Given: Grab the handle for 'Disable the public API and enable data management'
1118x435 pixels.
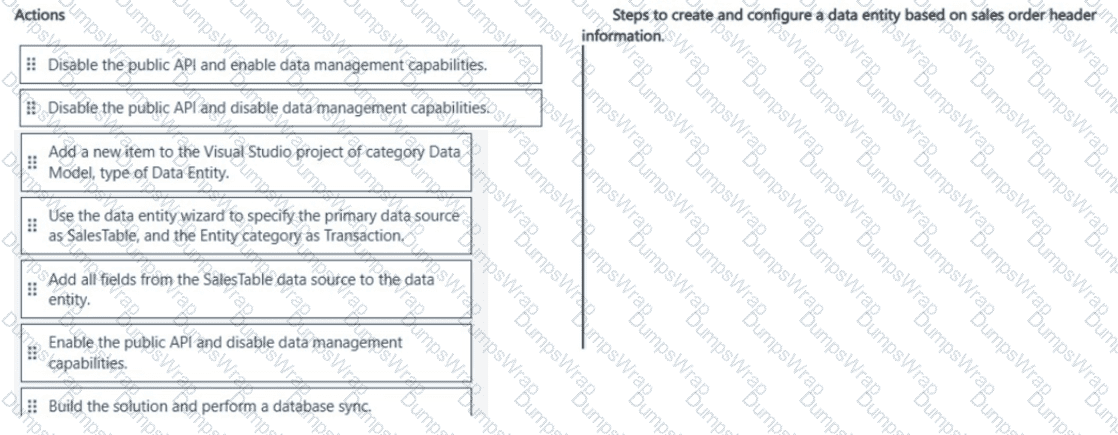Looking at the screenshot, I should (31, 64).
